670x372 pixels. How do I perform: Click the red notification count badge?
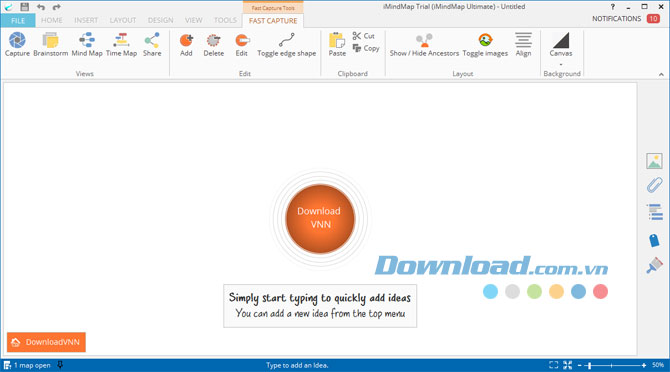[x=653, y=19]
